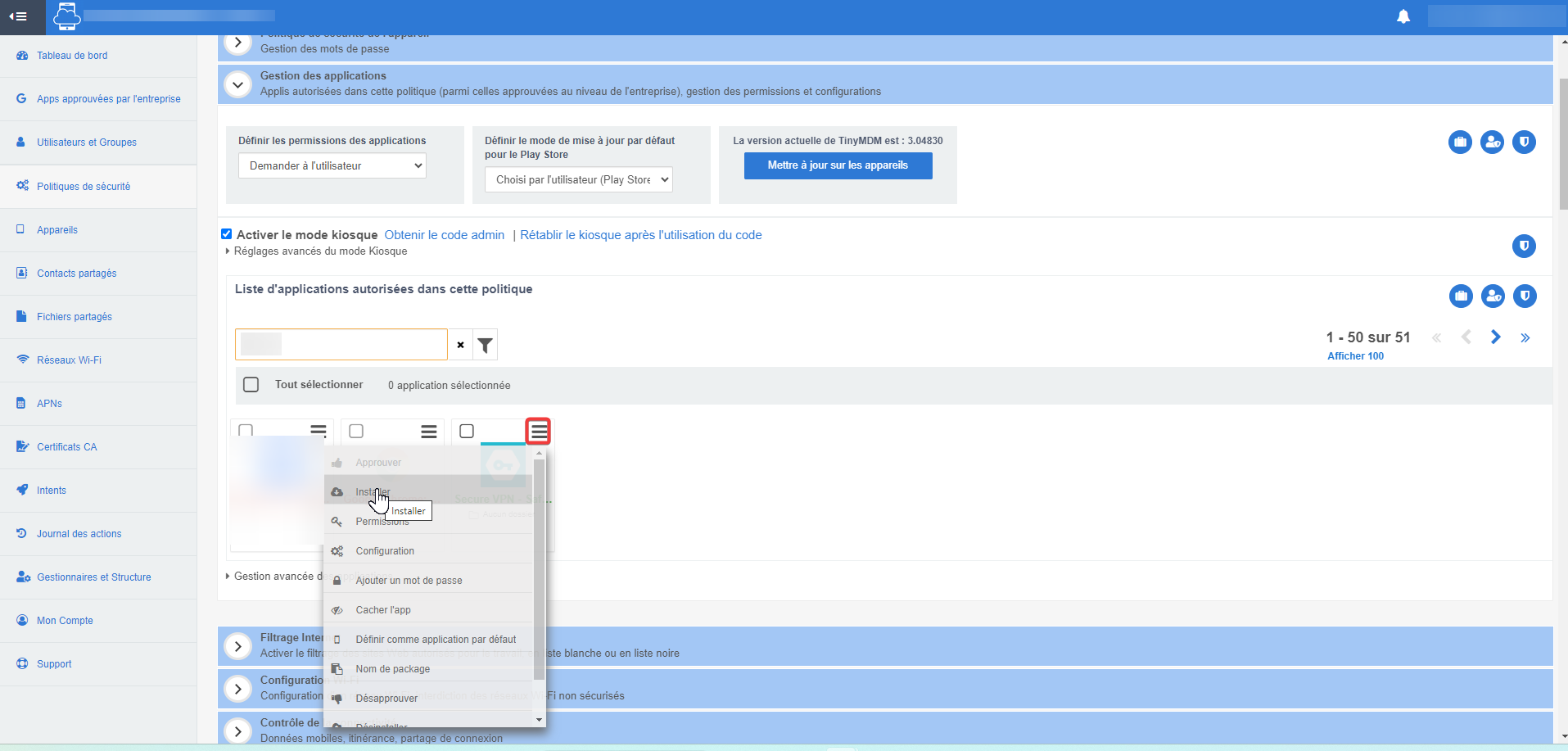1568x751 pixels.
Task: Expand Gestion avancée des applications
Action: (274, 577)
